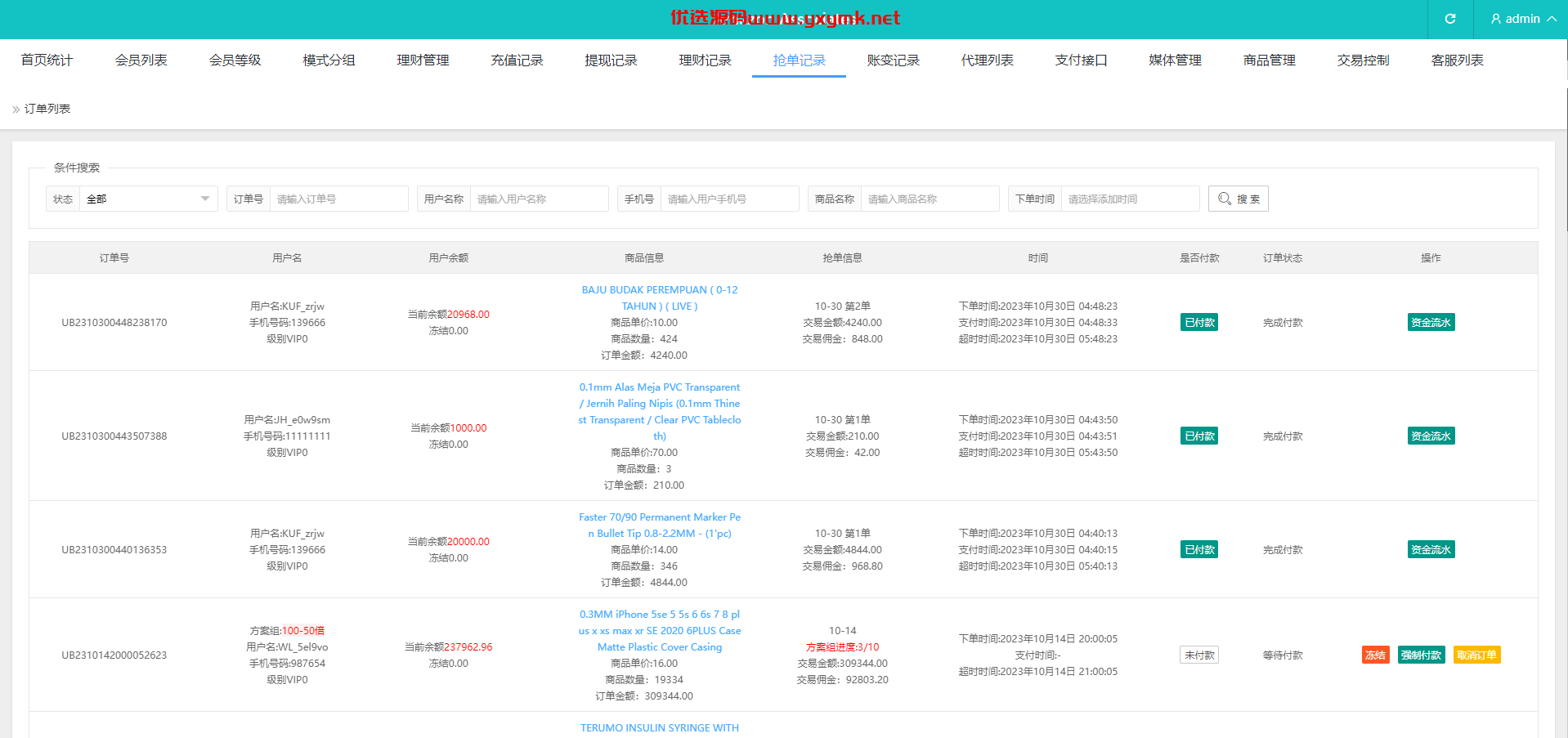Click 资金流水 for order UB2310300440136353
This screenshot has height=738, width=1568.
1431,549
